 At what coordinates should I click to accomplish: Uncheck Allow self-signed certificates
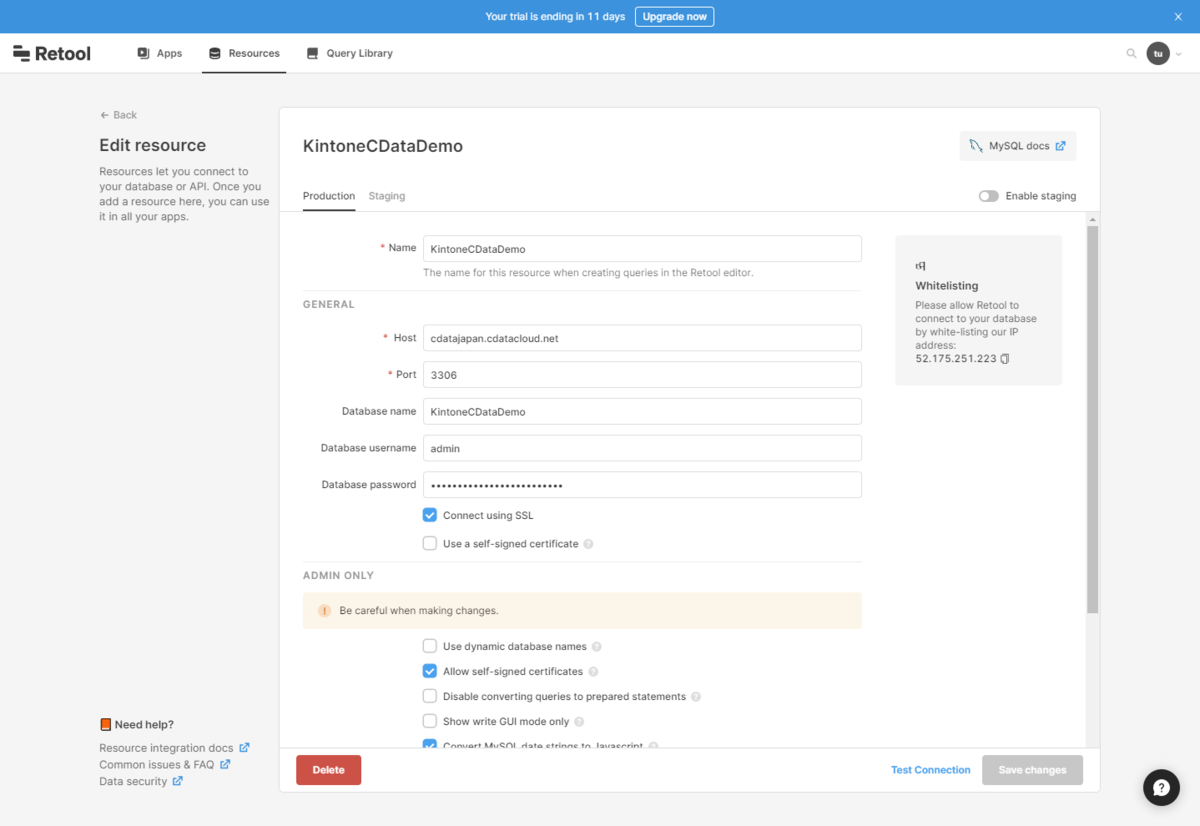pyautogui.click(x=430, y=671)
